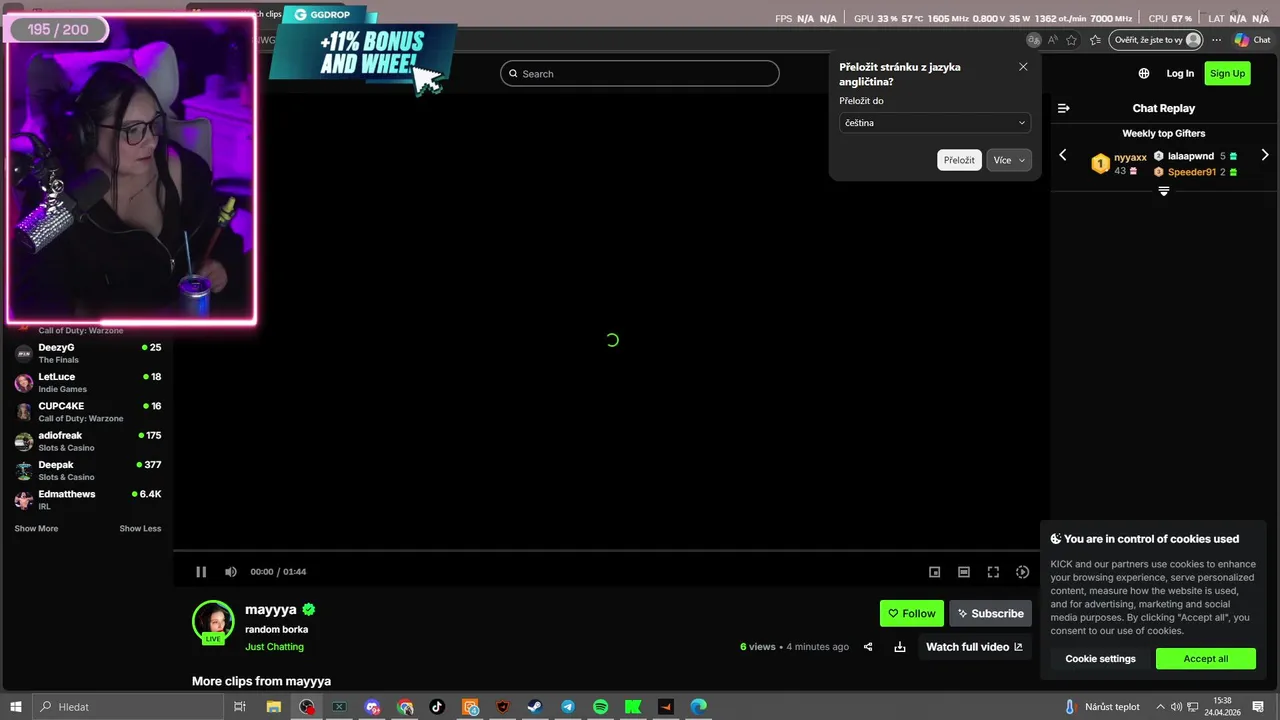The height and width of the screenshot is (720, 1280).
Task: Open the browser favorites list icon
Action: tap(1096, 40)
